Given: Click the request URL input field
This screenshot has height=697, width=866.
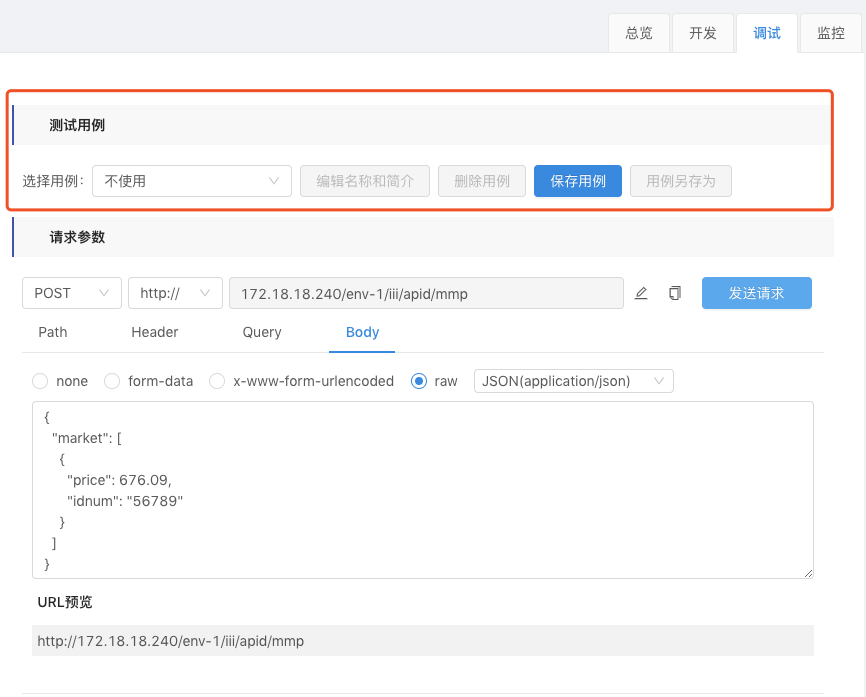Looking at the screenshot, I should (x=426, y=293).
